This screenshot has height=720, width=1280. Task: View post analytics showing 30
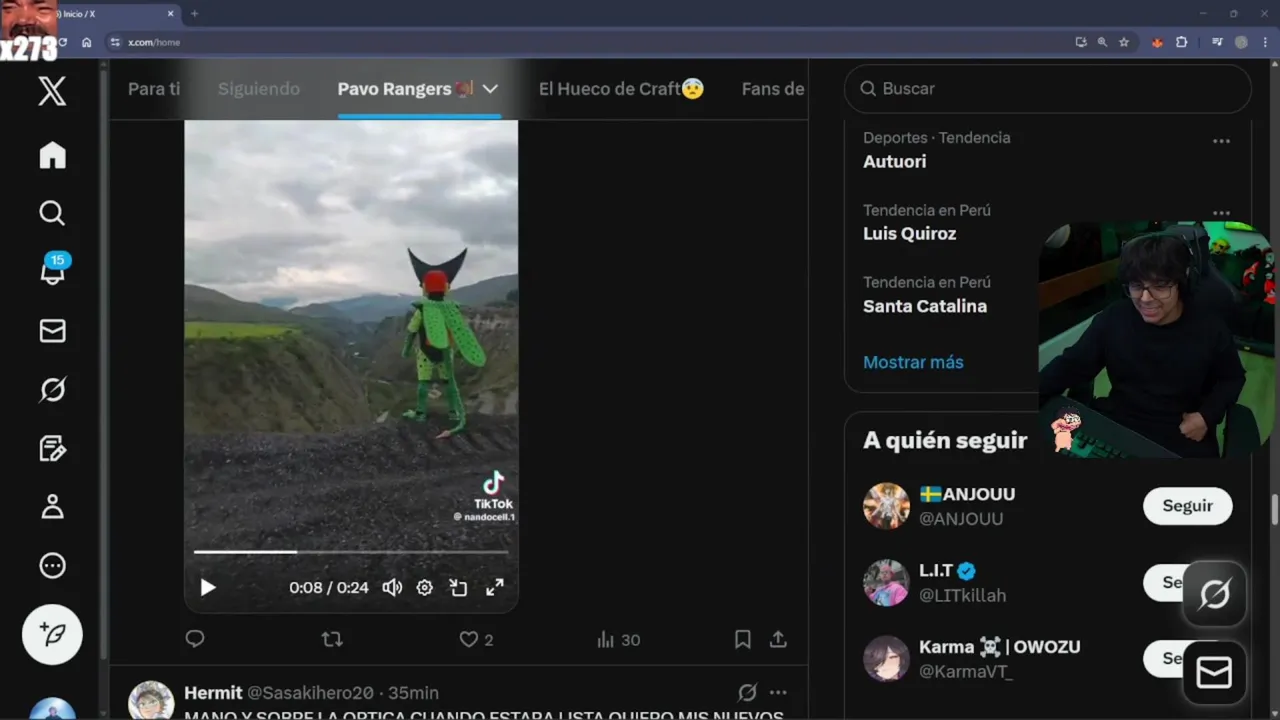click(618, 639)
